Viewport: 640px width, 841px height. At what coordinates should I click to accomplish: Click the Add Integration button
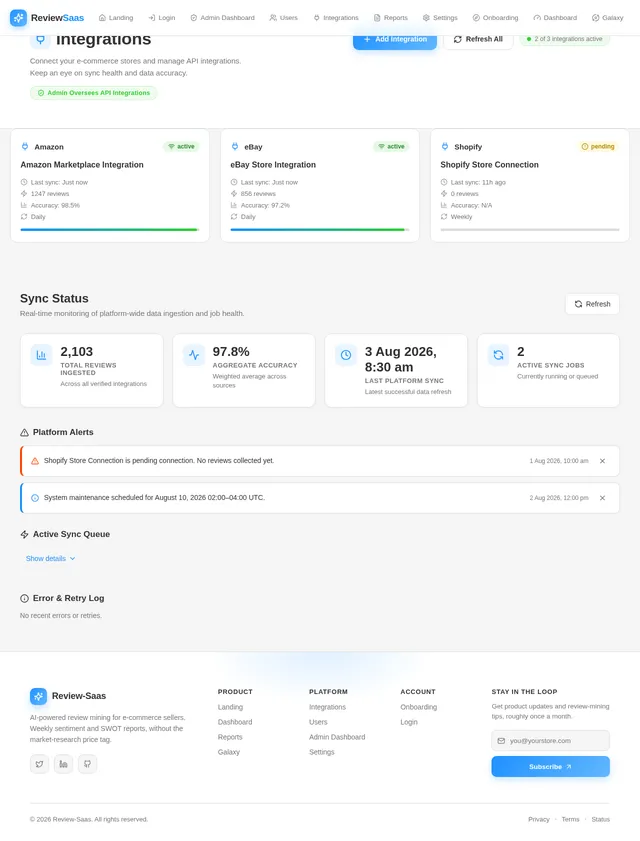tap(395, 40)
